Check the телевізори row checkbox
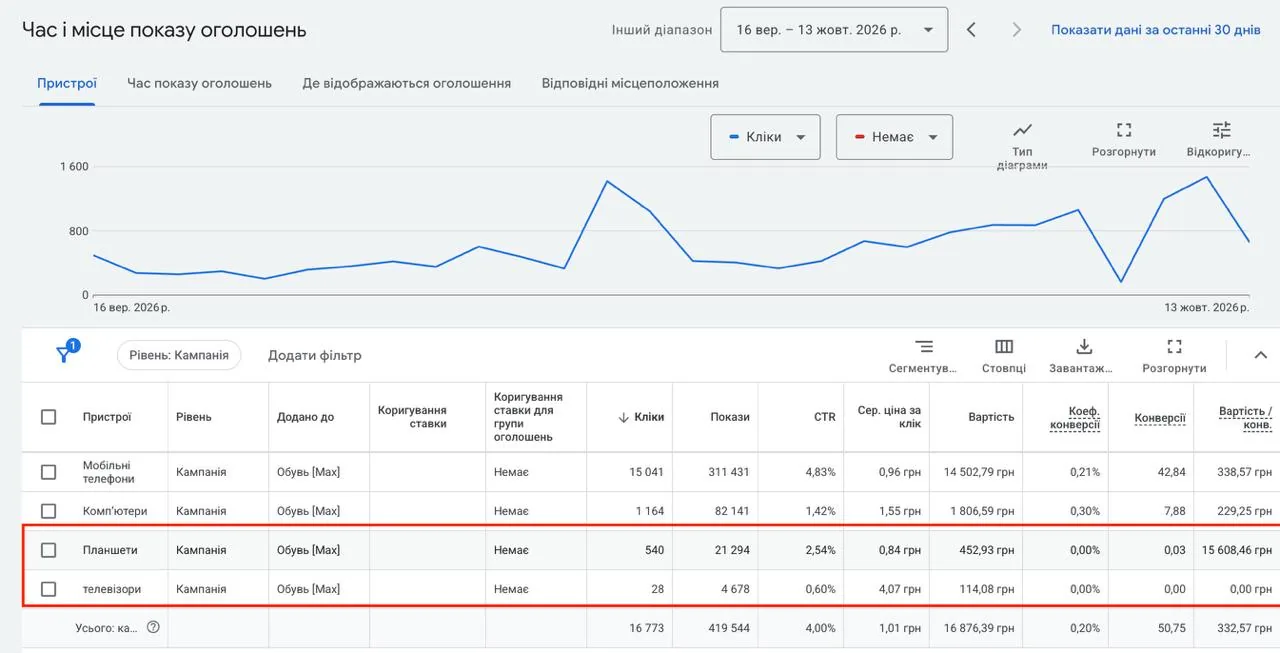Viewport: 1280px width, 653px height. (48, 589)
